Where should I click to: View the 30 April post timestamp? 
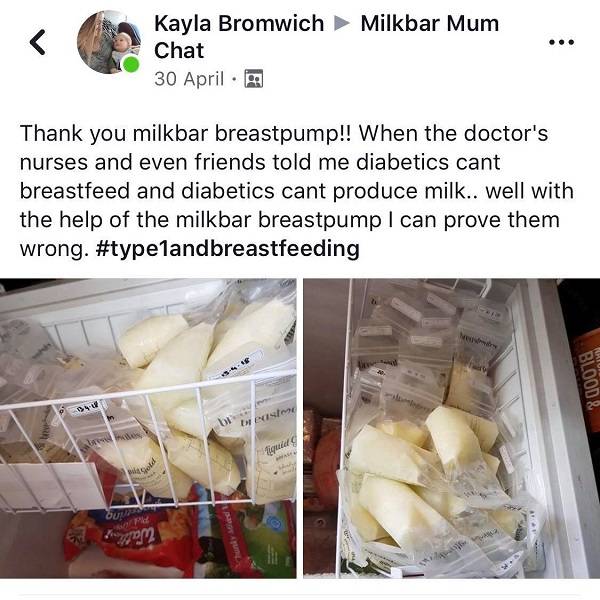pyautogui.click(x=189, y=79)
